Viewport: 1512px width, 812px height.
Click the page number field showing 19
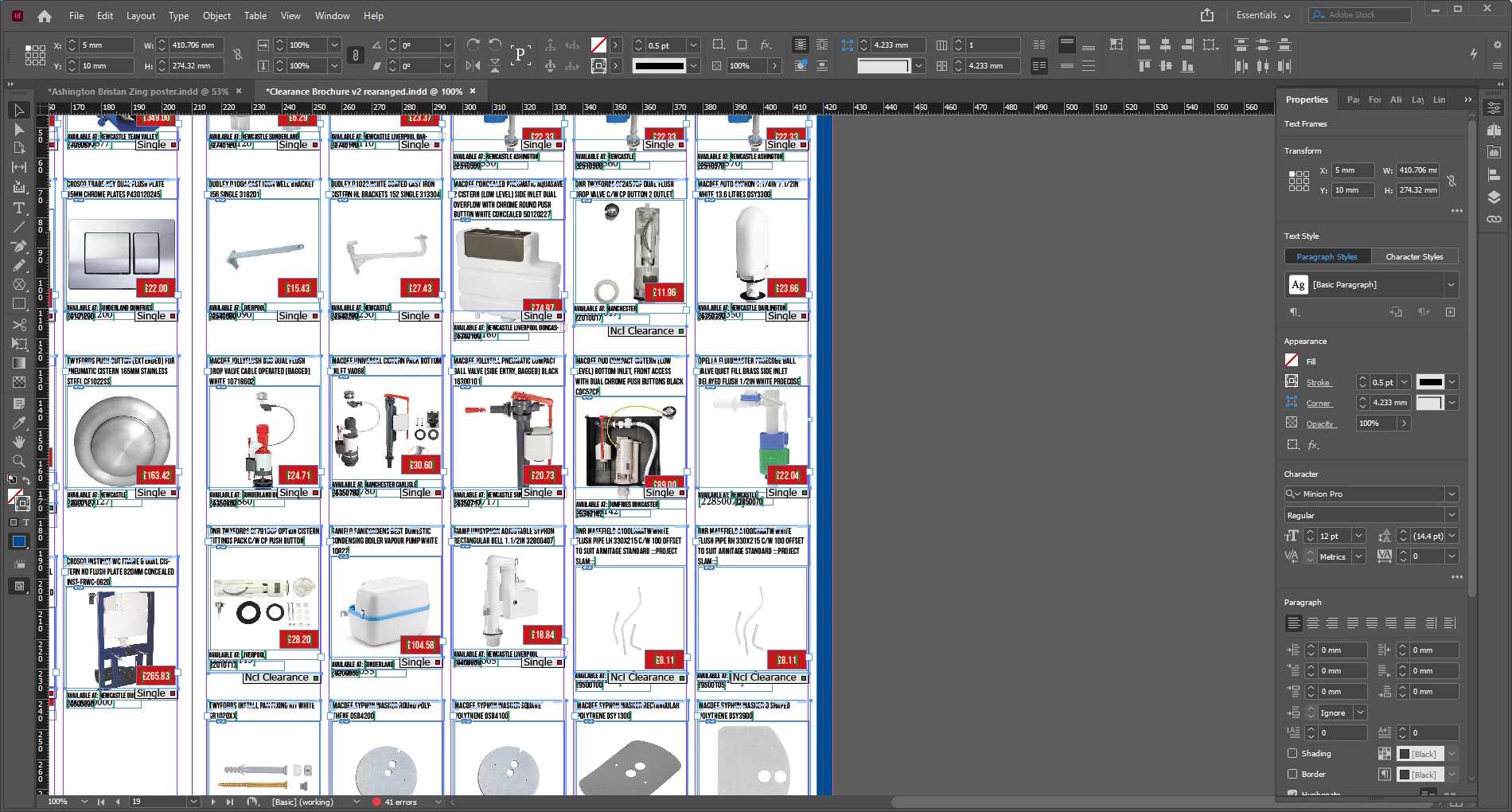pos(159,802)
